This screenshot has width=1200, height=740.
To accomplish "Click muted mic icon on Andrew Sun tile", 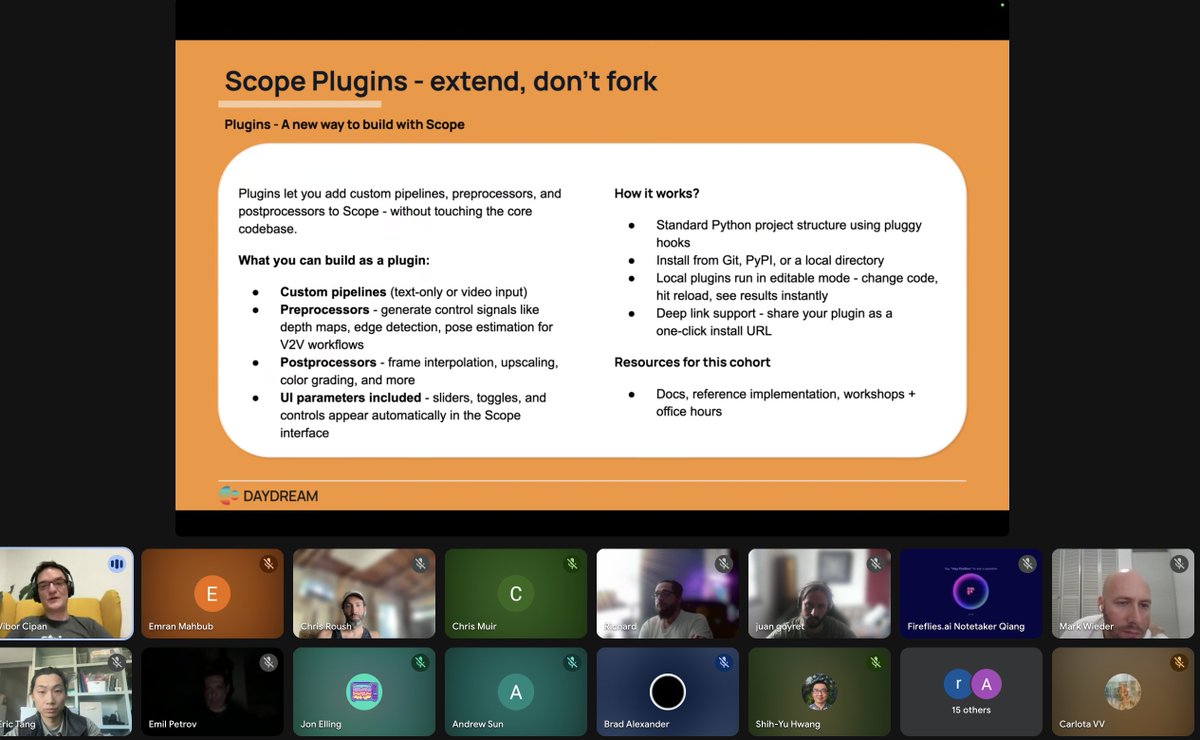I will (x=572, y=662).
